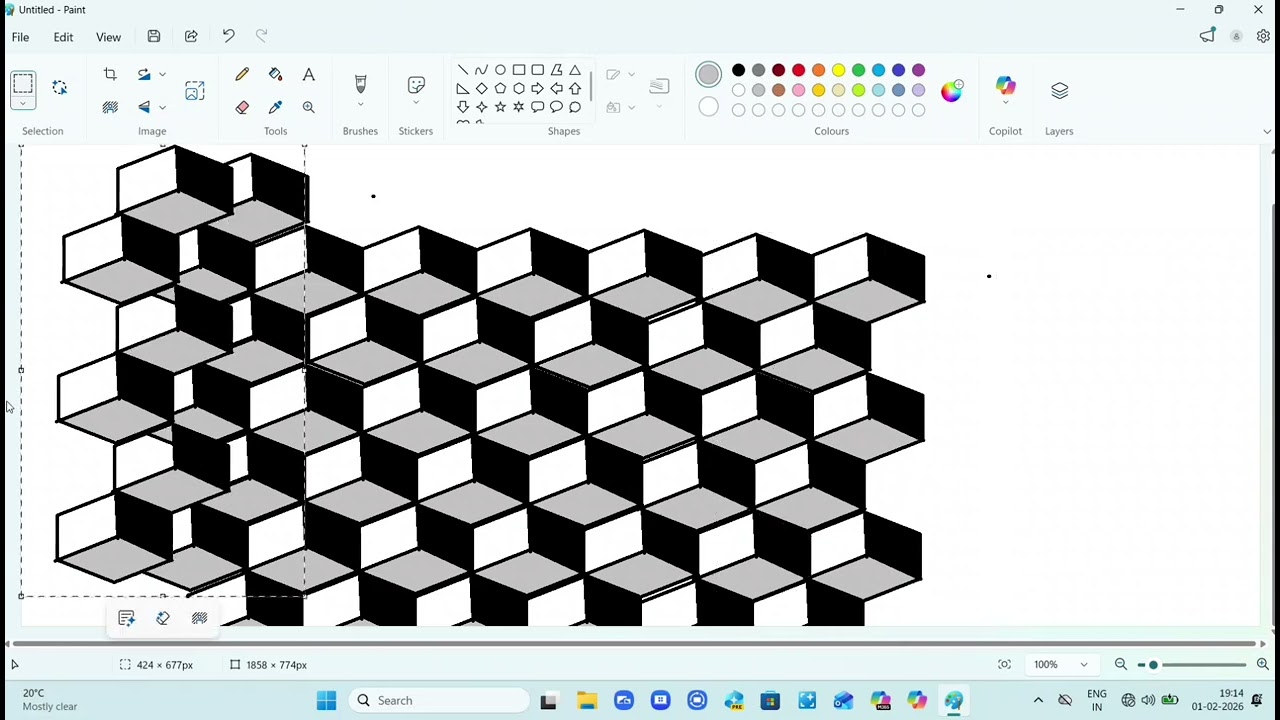Viewport: 1280px width, 720px height.
Task: Select the Eraser tool
Action: 242,107
